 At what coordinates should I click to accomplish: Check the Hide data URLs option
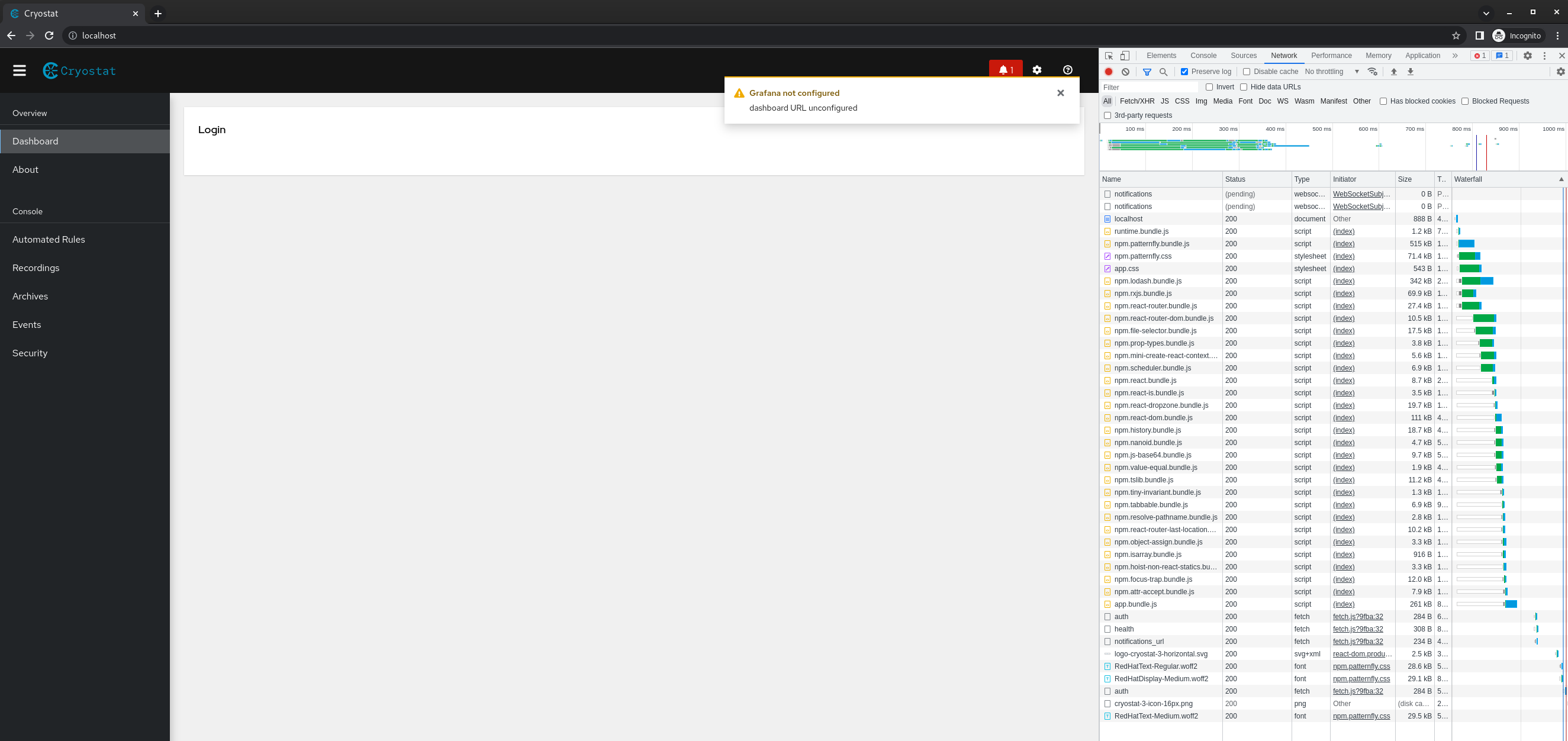(1244, 87)
